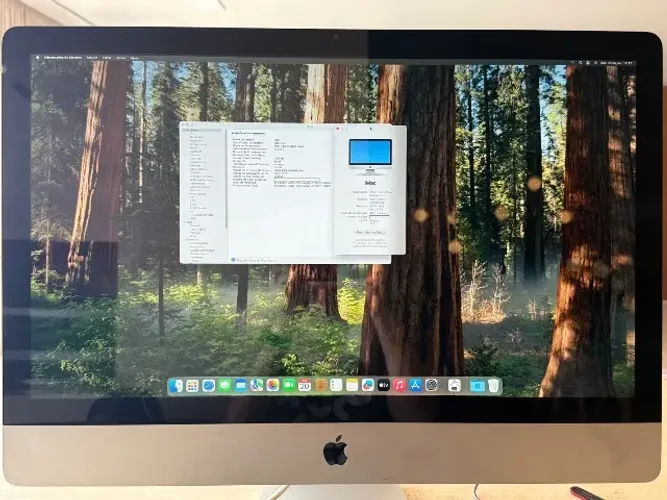Click the menu bar clock

point(617,63)
